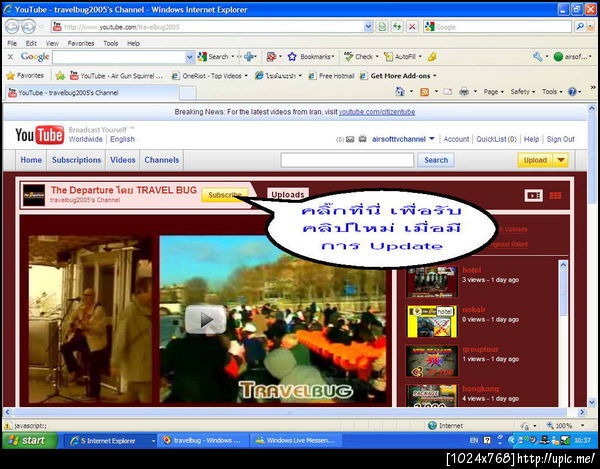The height and width of the screenshot is (469, 600).
Task: Open the Free Hotmail favorites link
Action: (332, 76)
